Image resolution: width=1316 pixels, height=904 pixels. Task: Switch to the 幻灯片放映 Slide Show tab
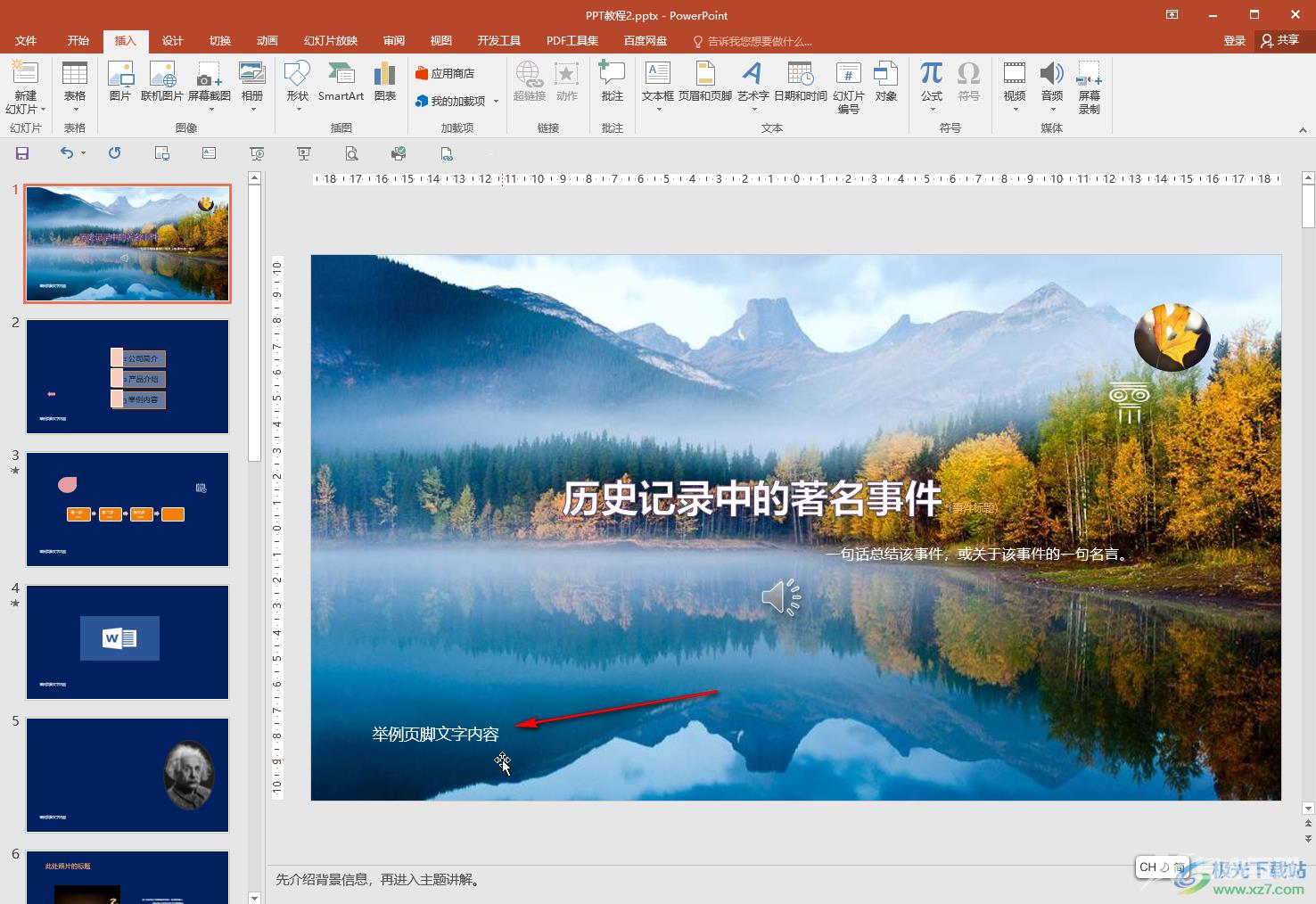331,41
